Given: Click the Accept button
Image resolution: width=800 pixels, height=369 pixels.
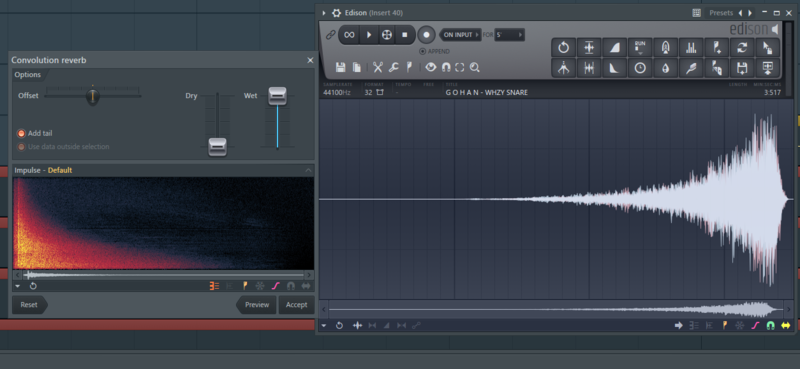Looking at the screenshot, I should pyautogui.click(x=296, y=305).
